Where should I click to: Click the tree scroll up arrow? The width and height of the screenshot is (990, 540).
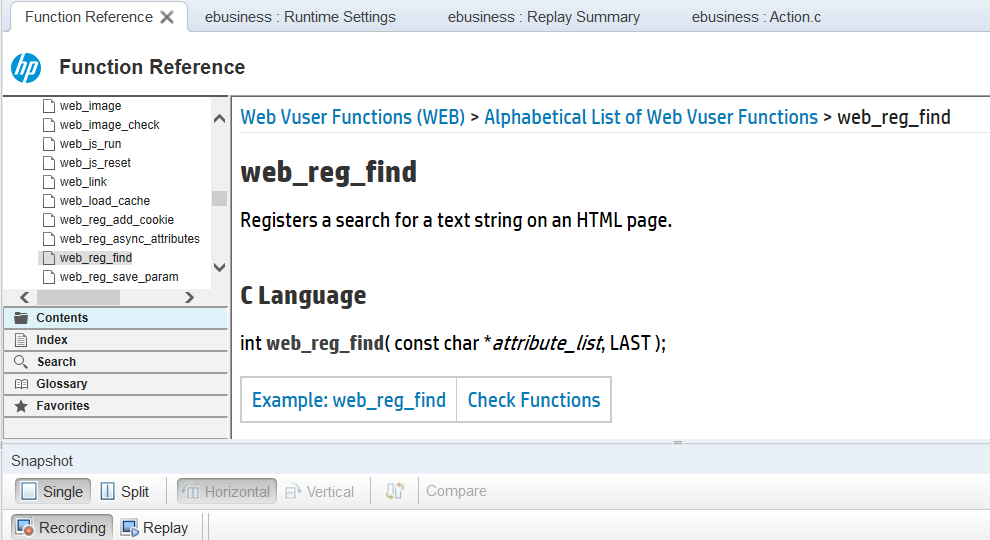coord(220,118)
